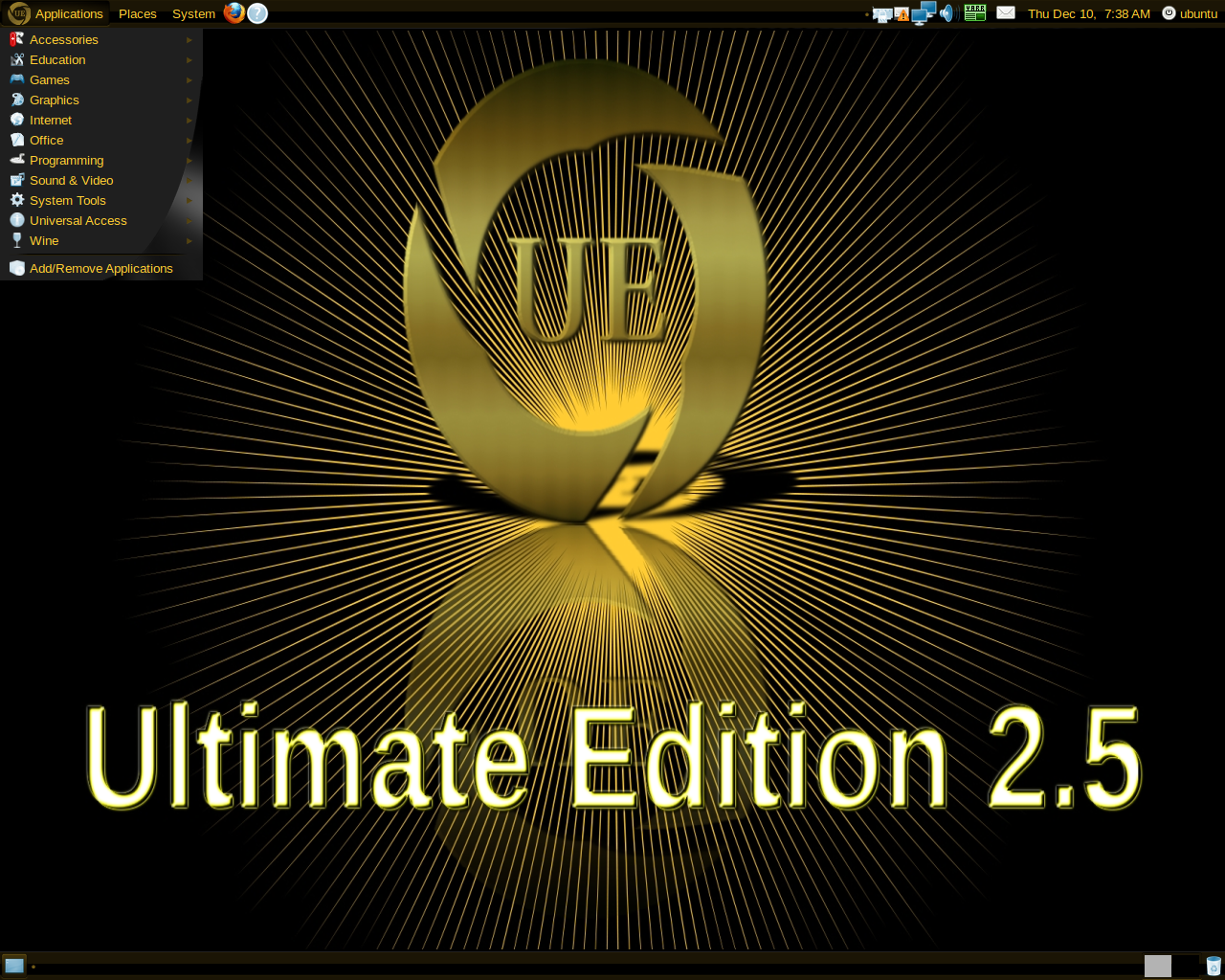Click the UE logo beside Applications

point(18,13)
